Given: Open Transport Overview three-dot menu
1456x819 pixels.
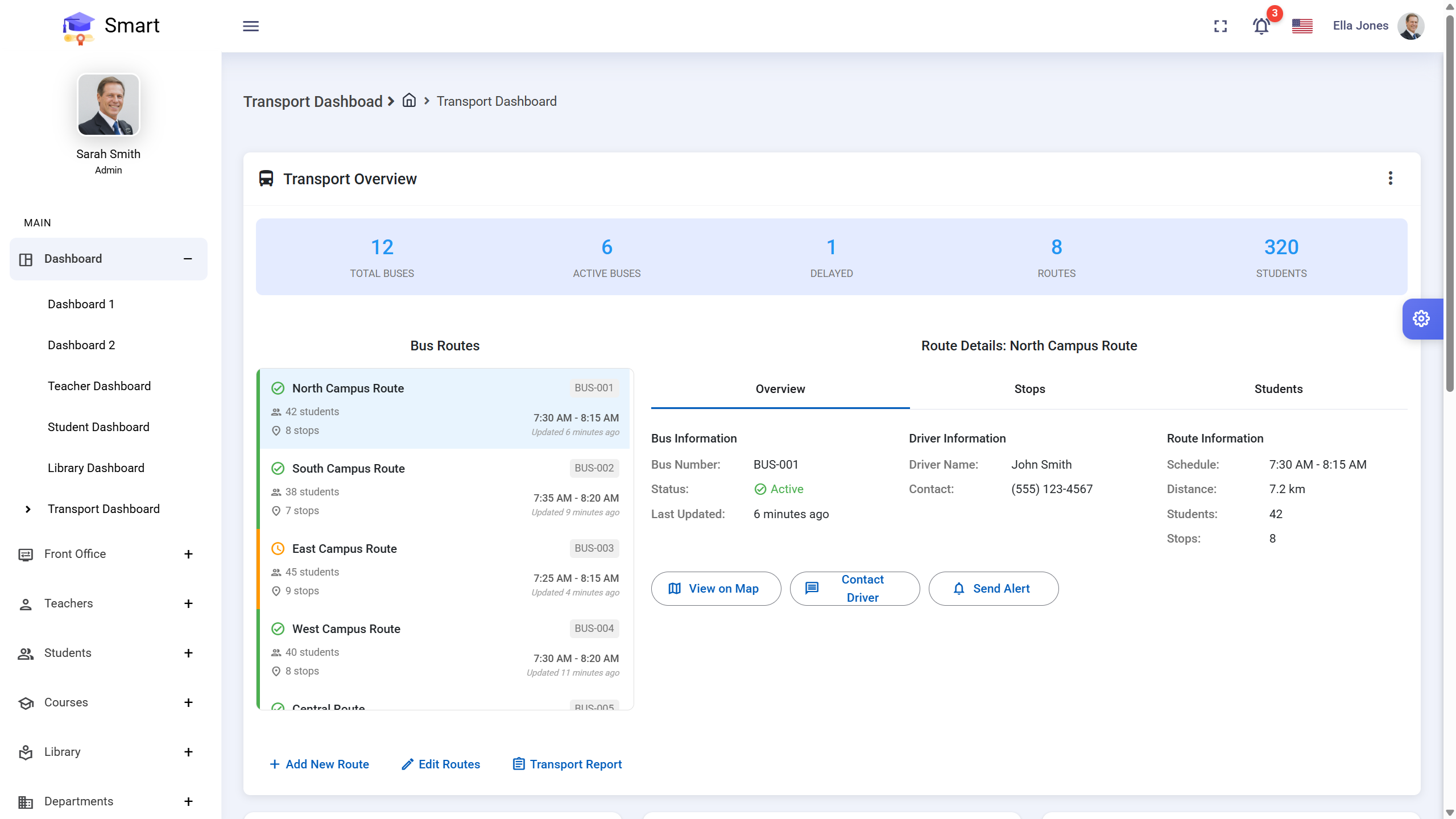Looking at the screenshot, I should click(1390, 179).
